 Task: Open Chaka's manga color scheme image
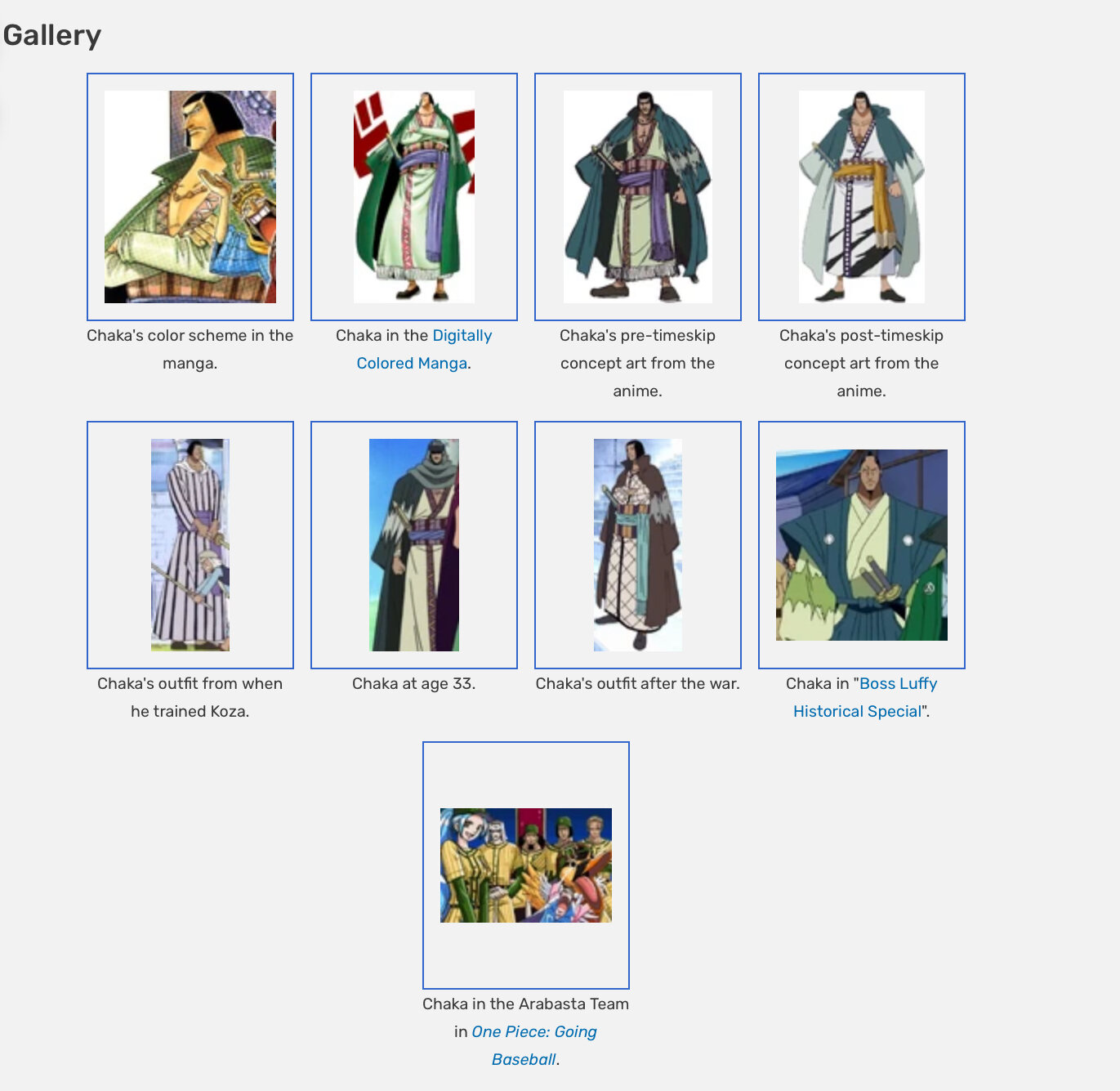click(190, 197)
